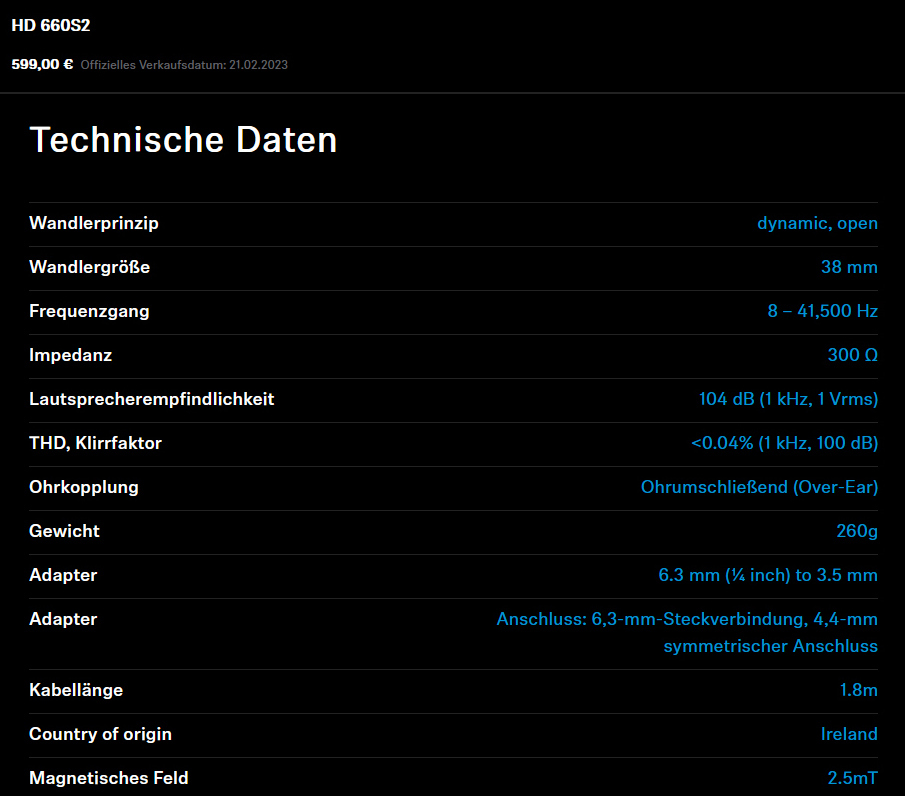Click the 8 – 41,500 Hz value
This screenshot has width=905, height=796.
[822, 311]
